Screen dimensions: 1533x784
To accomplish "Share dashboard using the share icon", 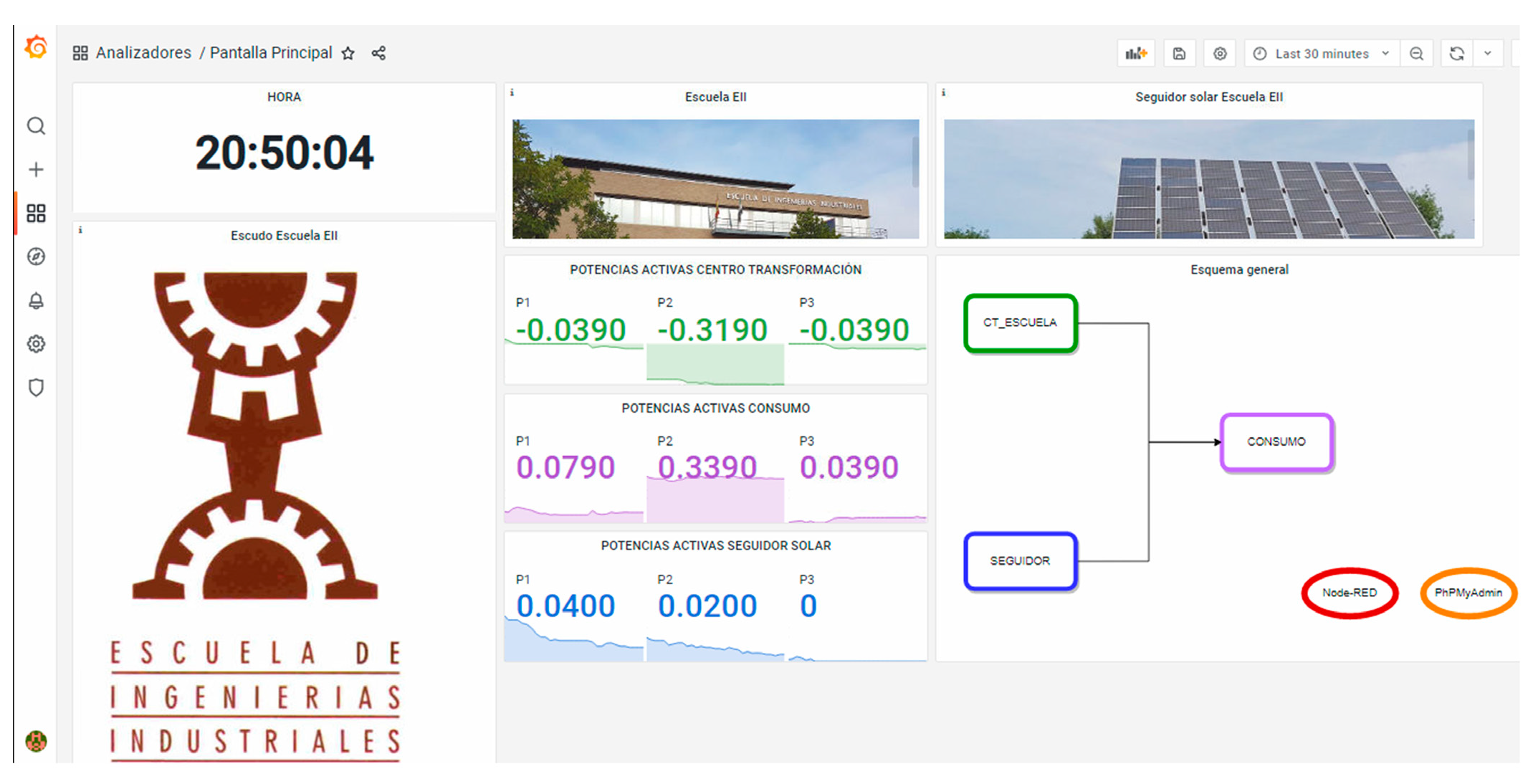I will click(x=378, y=53).
